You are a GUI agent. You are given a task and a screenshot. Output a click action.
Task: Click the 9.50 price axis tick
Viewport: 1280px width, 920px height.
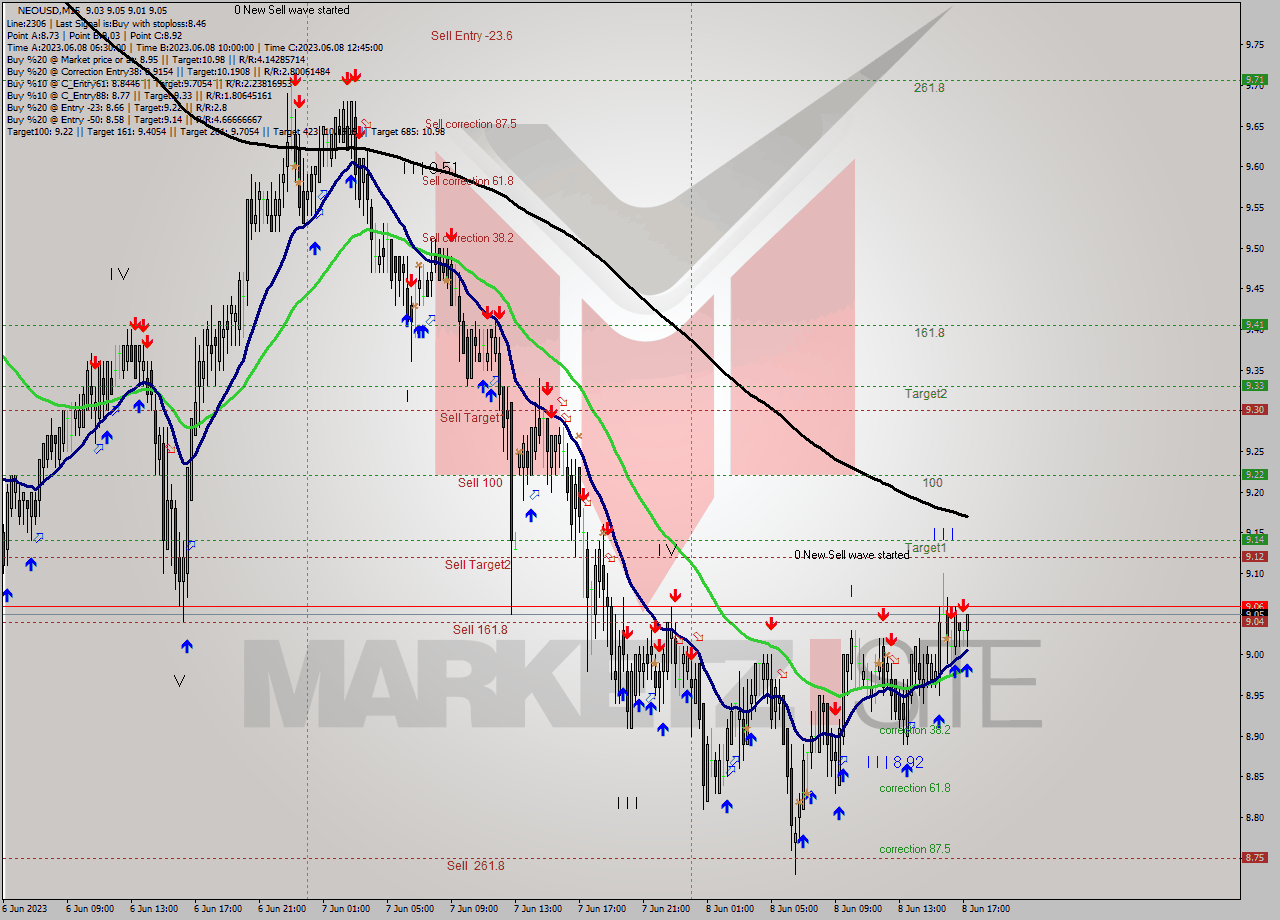pos(1256,248)
